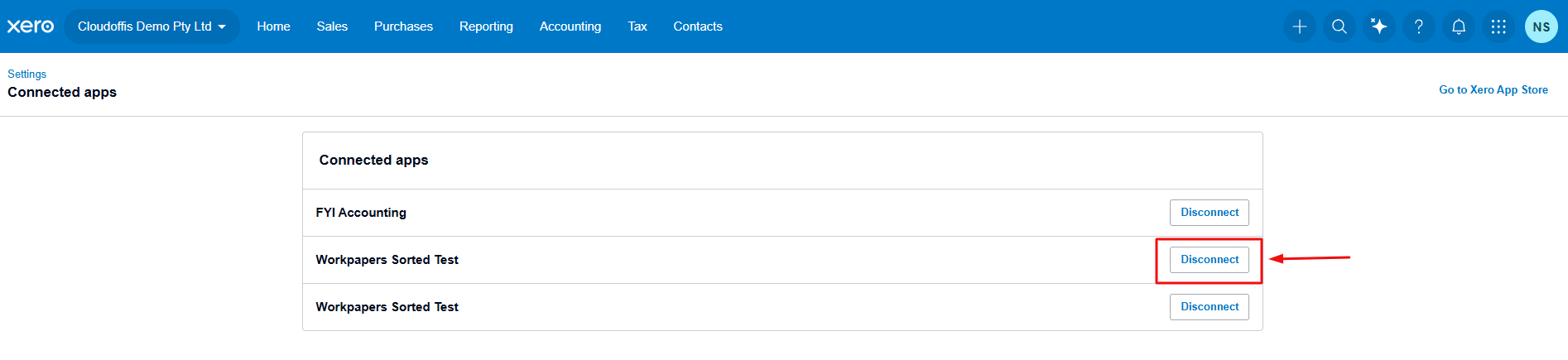Open the sparkle AI assistant icon
1568x360 pixels.
tap(1379, 26)
